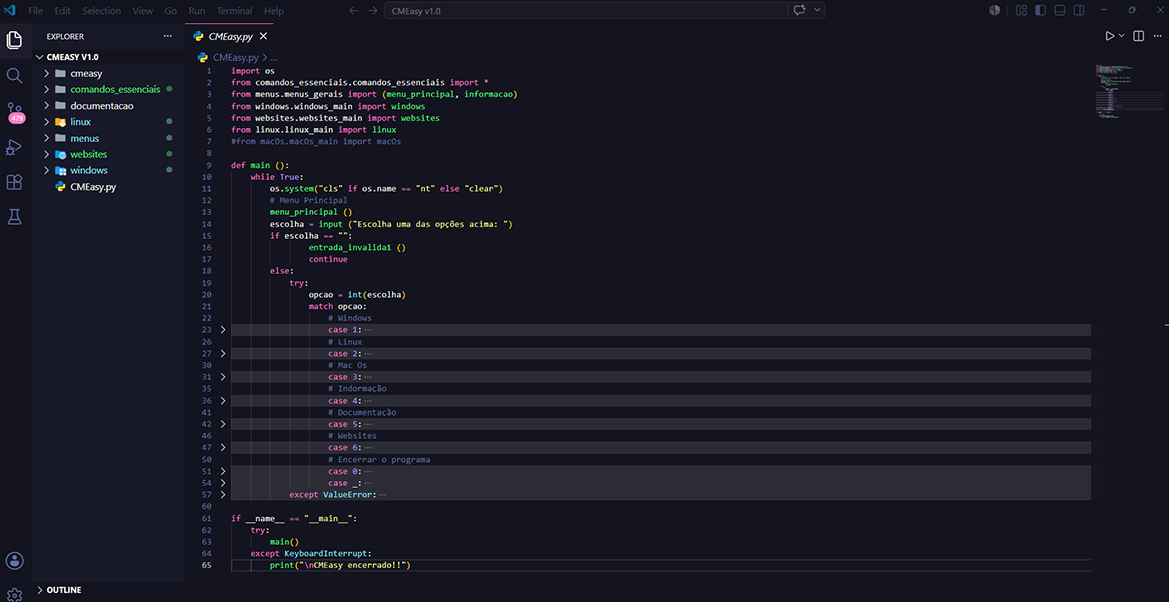Expand the websites folder
Viewport: 1169px width, 602px height.
(x=46, y=154)
